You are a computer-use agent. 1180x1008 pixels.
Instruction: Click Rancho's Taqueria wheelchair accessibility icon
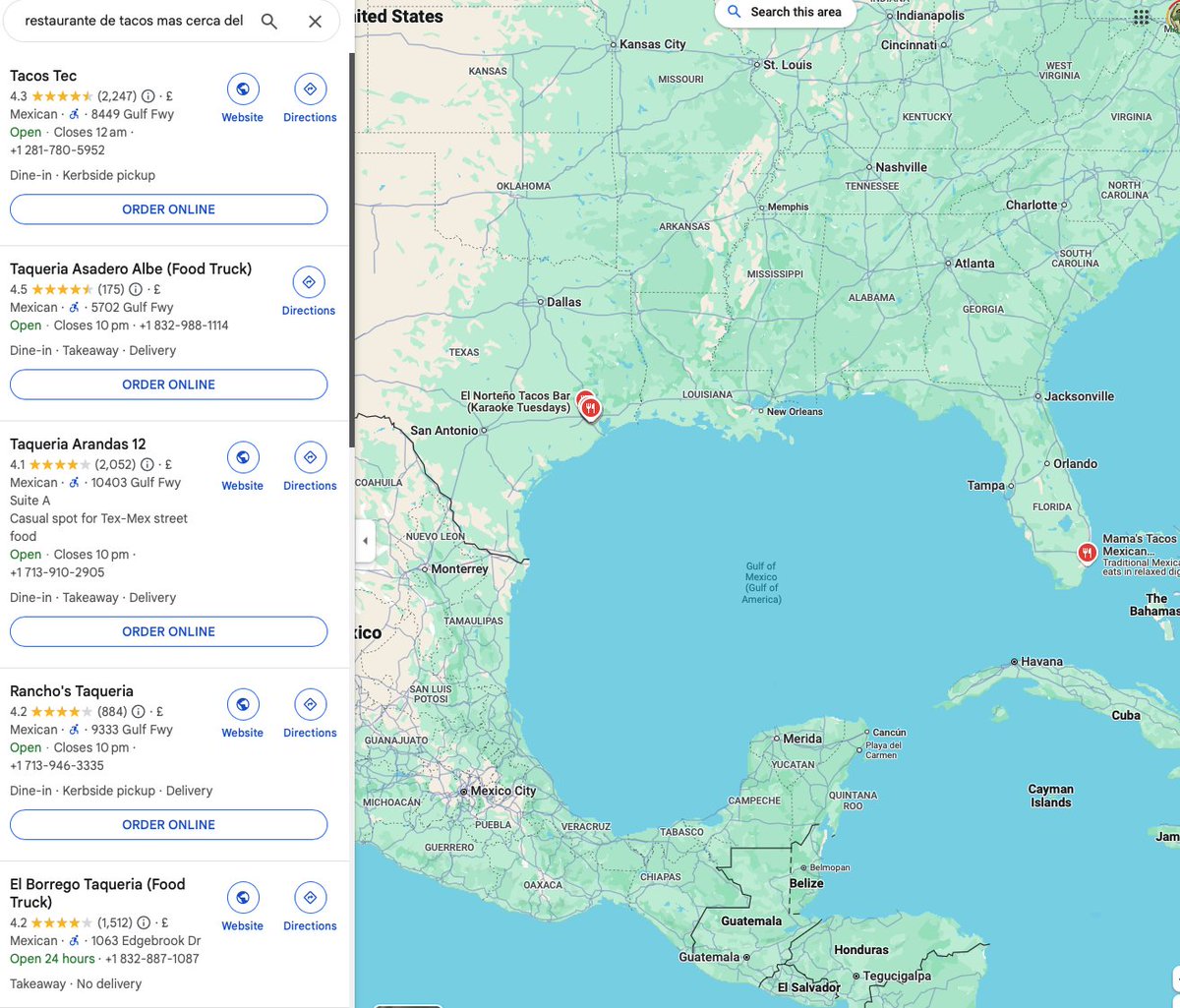click(74, 730)
